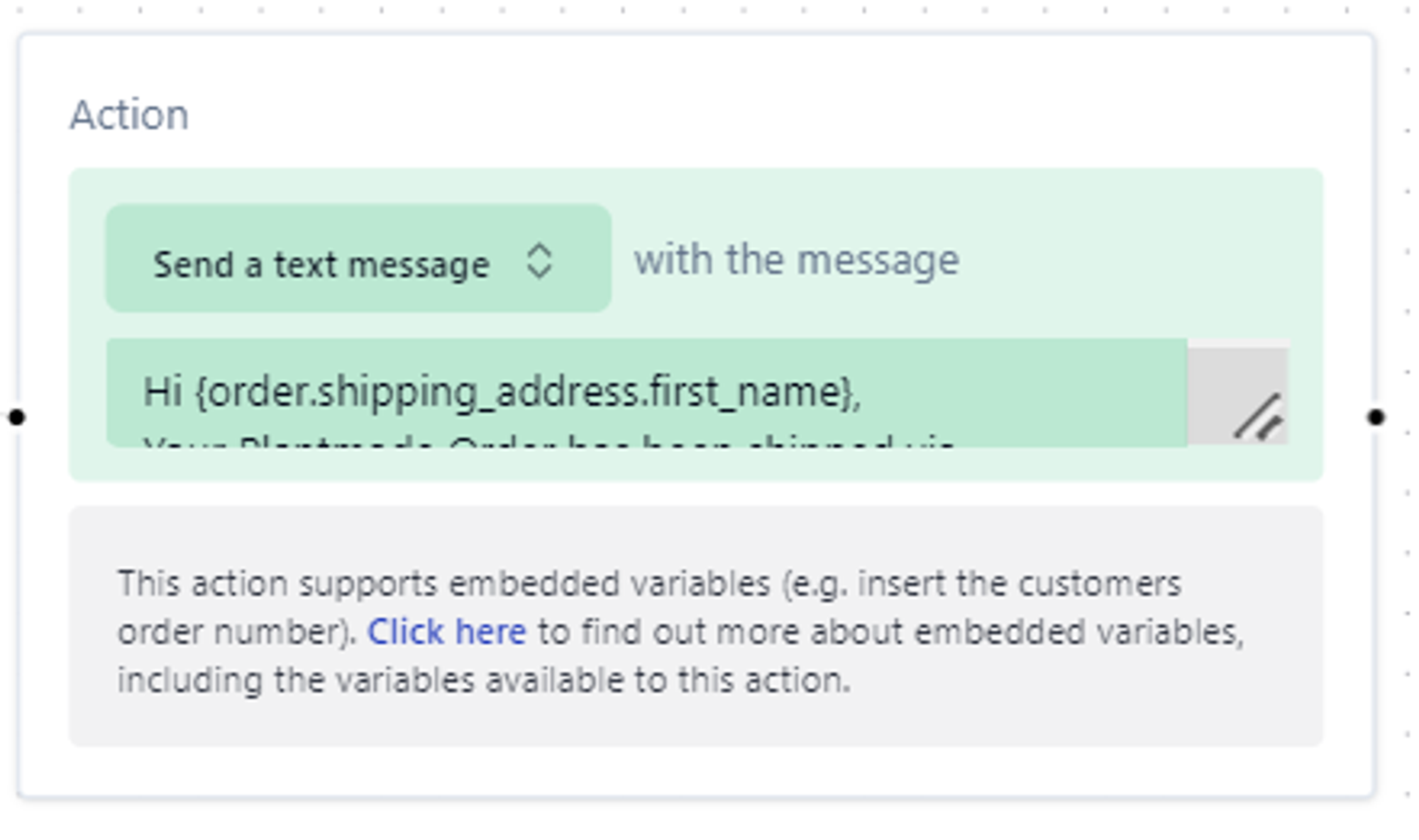
Task: Click the gray embedded variables info box
Action: pos(695,626)
